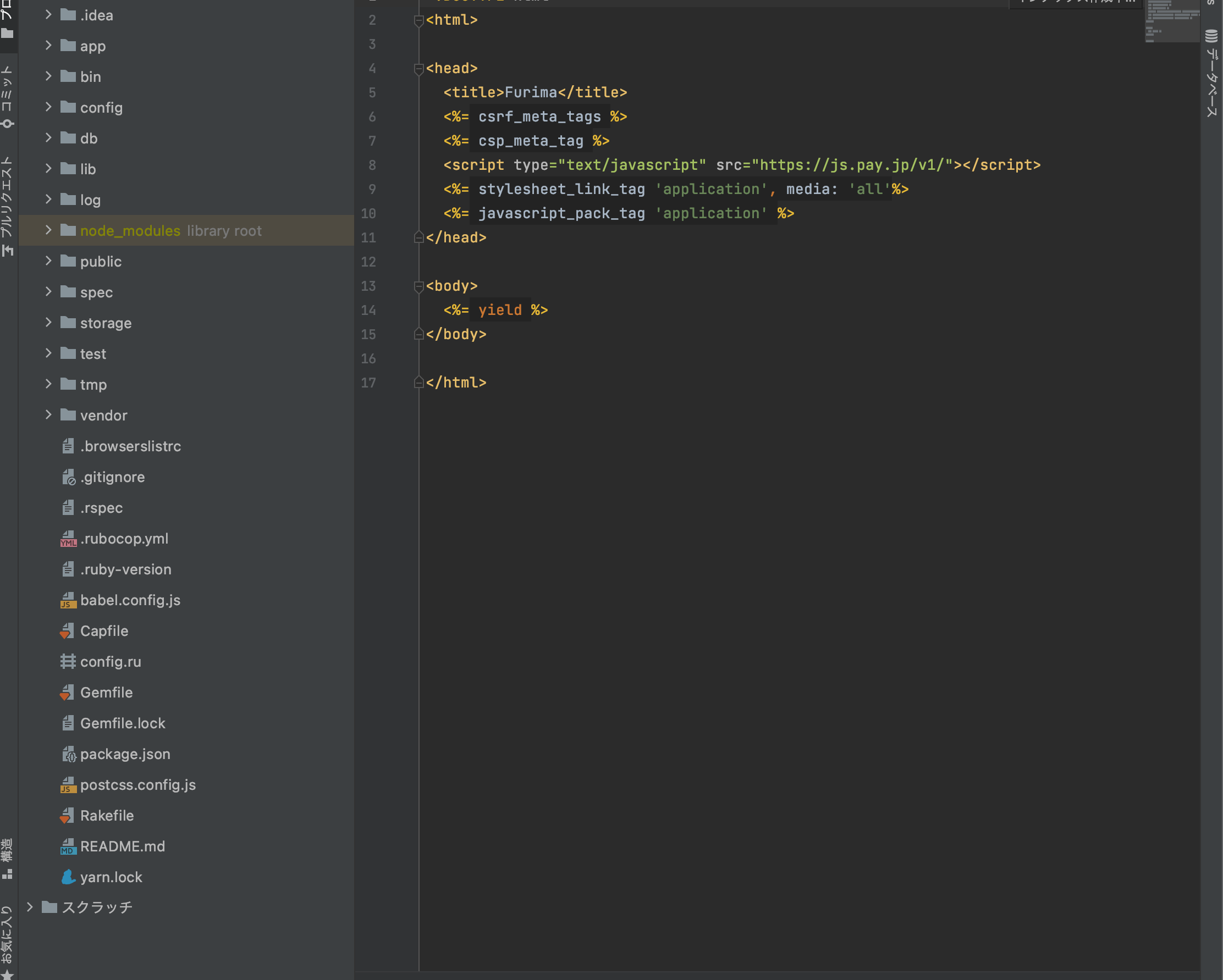Open package.json file
1223x980 pixels.
[125, 754]
